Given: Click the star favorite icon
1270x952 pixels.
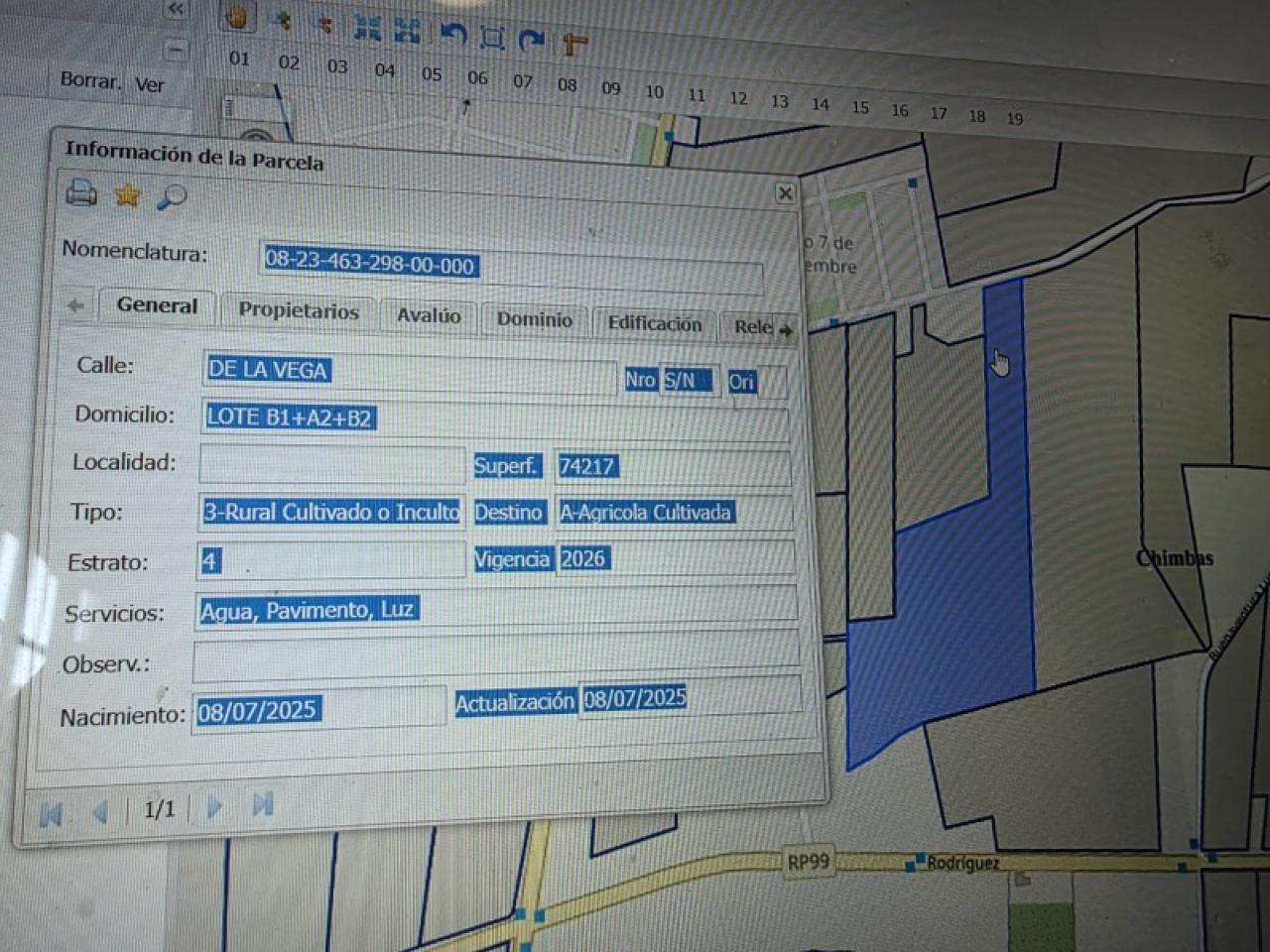Looking at the screenshot, I should 127,195.
